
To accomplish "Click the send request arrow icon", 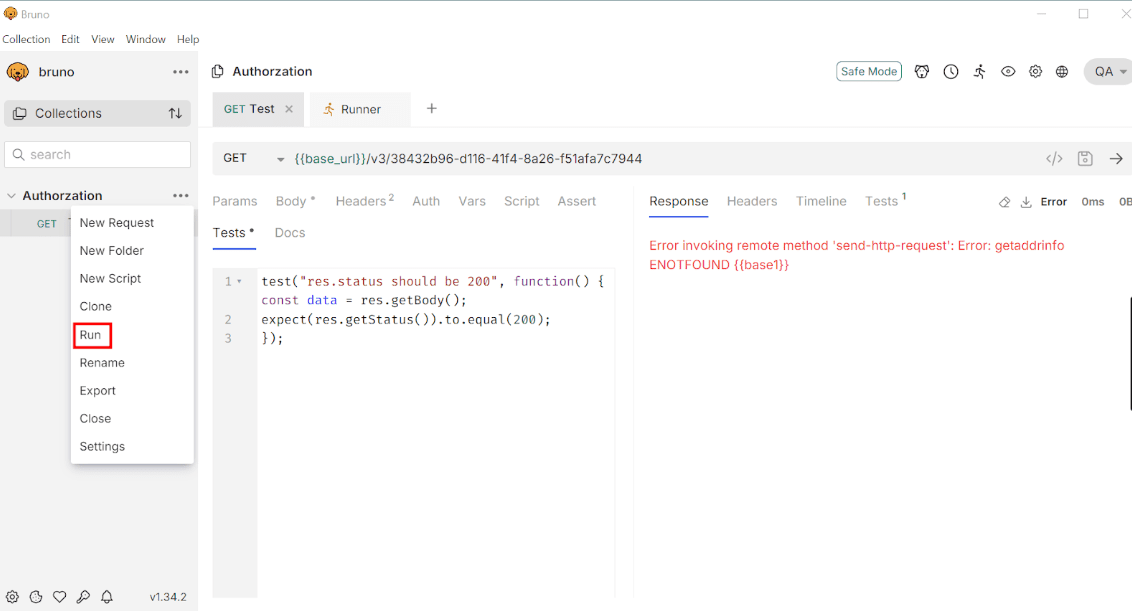I will click(1116, 159).
